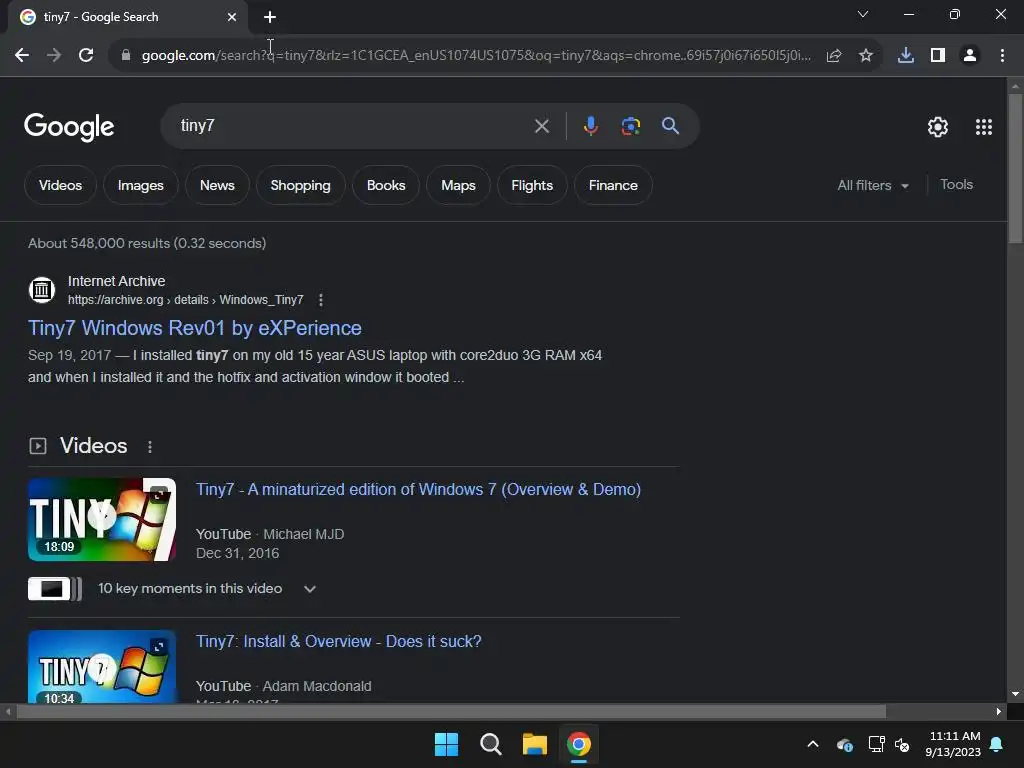The height and width of the screenshot is (768, 1024).
Task: Click muted volume tray icon
Action: (x=903, y=744)
